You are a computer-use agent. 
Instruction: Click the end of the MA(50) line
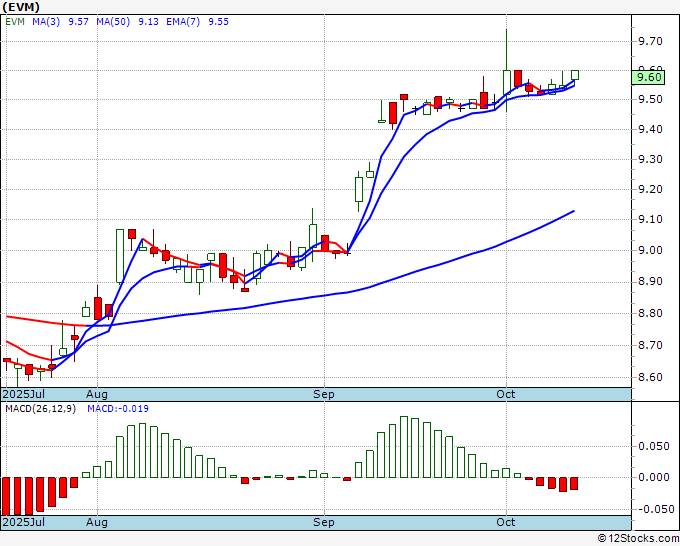(574, 211)
